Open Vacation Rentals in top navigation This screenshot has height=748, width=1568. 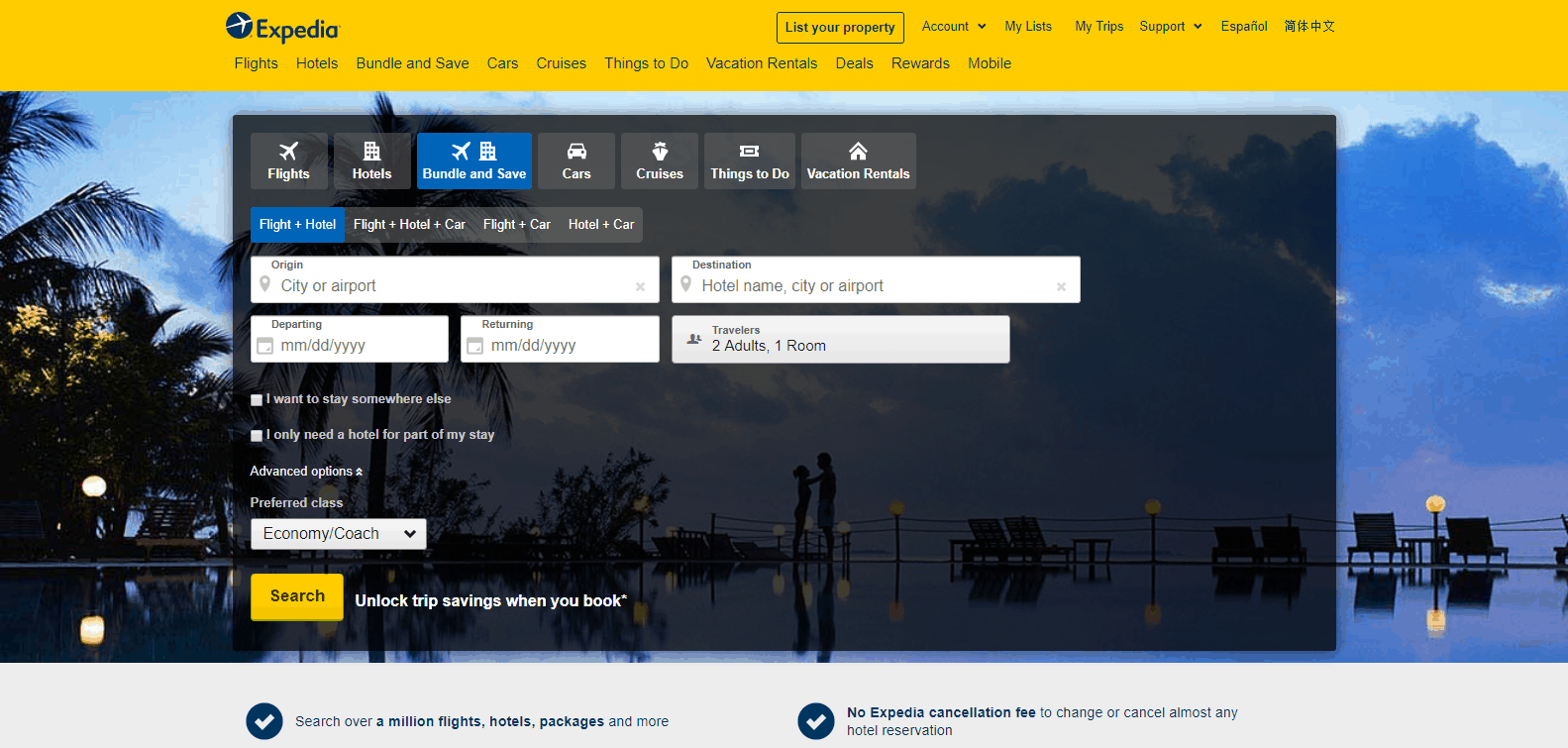pos(762,63)
